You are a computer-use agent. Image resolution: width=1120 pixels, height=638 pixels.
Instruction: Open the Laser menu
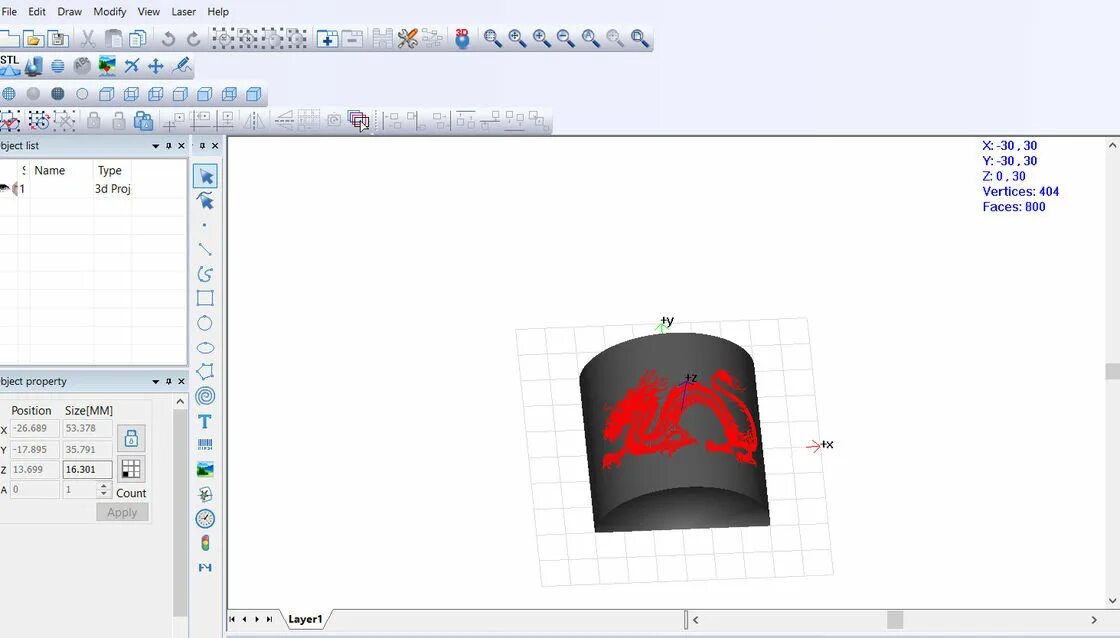[x=184, y=11]
